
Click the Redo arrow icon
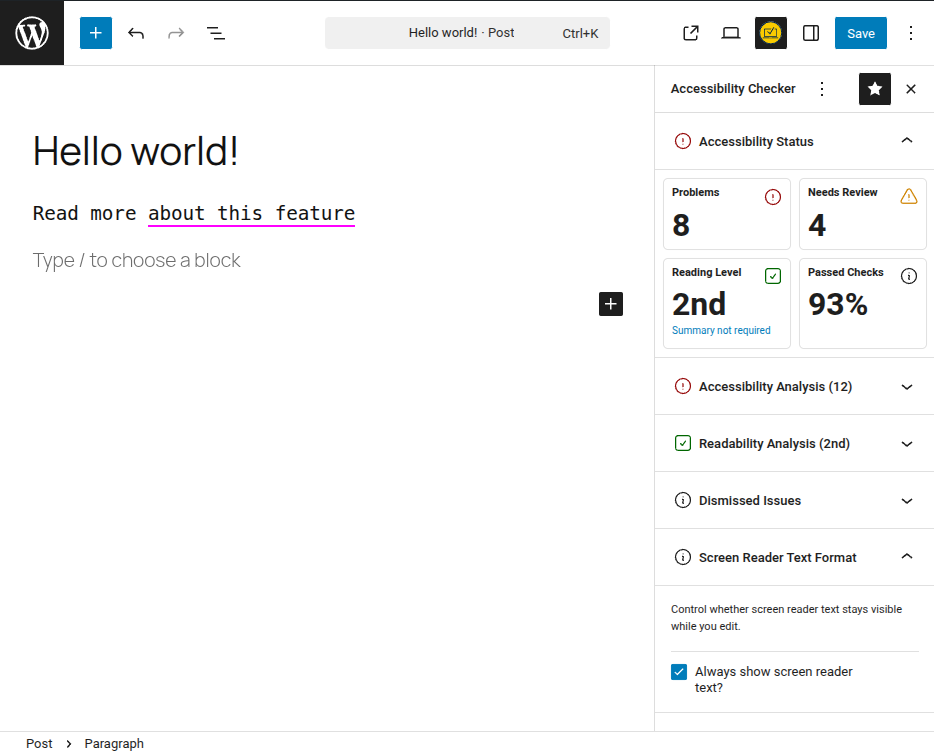176,32
